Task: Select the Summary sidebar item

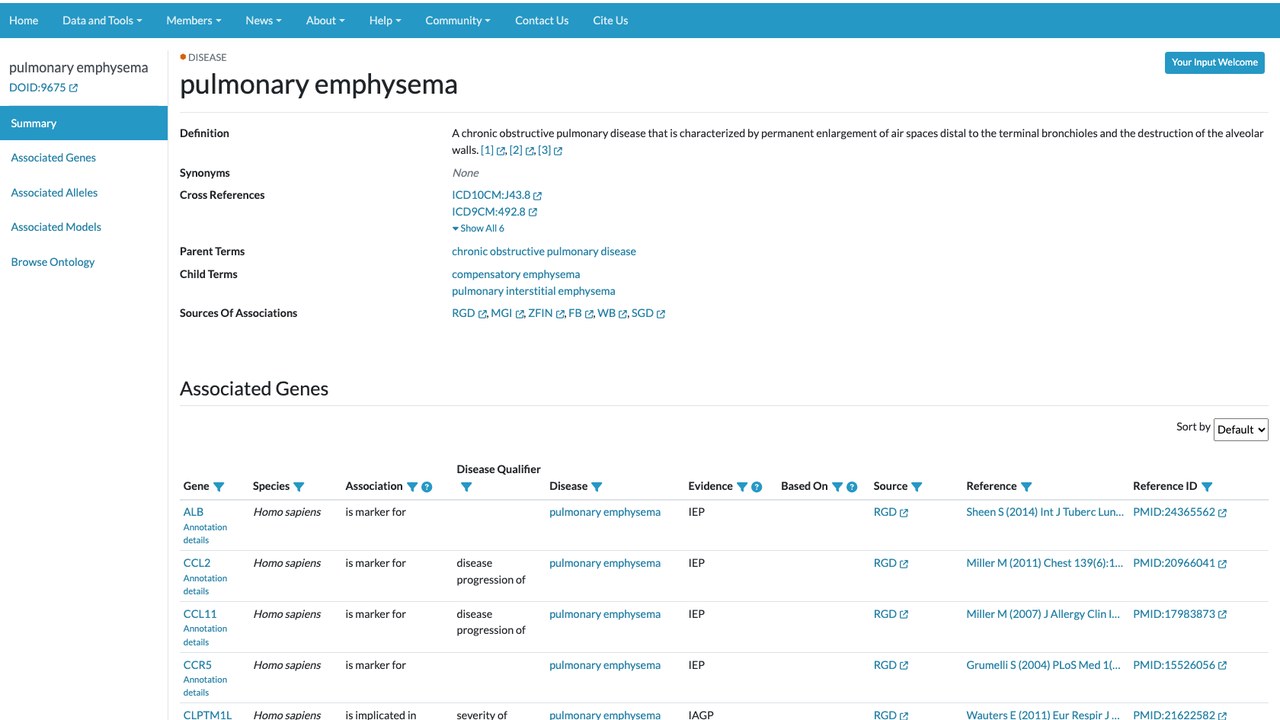Action: click(x=84, y=123)
